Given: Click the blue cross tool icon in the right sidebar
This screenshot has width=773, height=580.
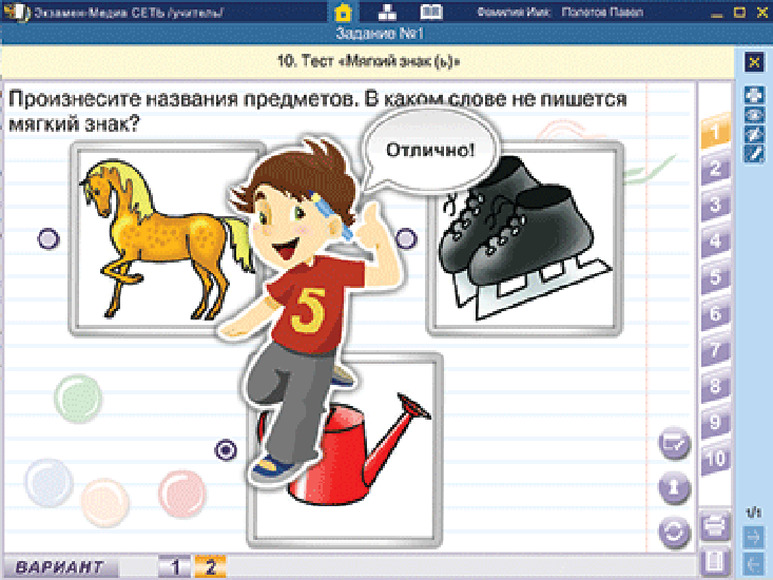Looking at the screenshot, I should 754,94.
